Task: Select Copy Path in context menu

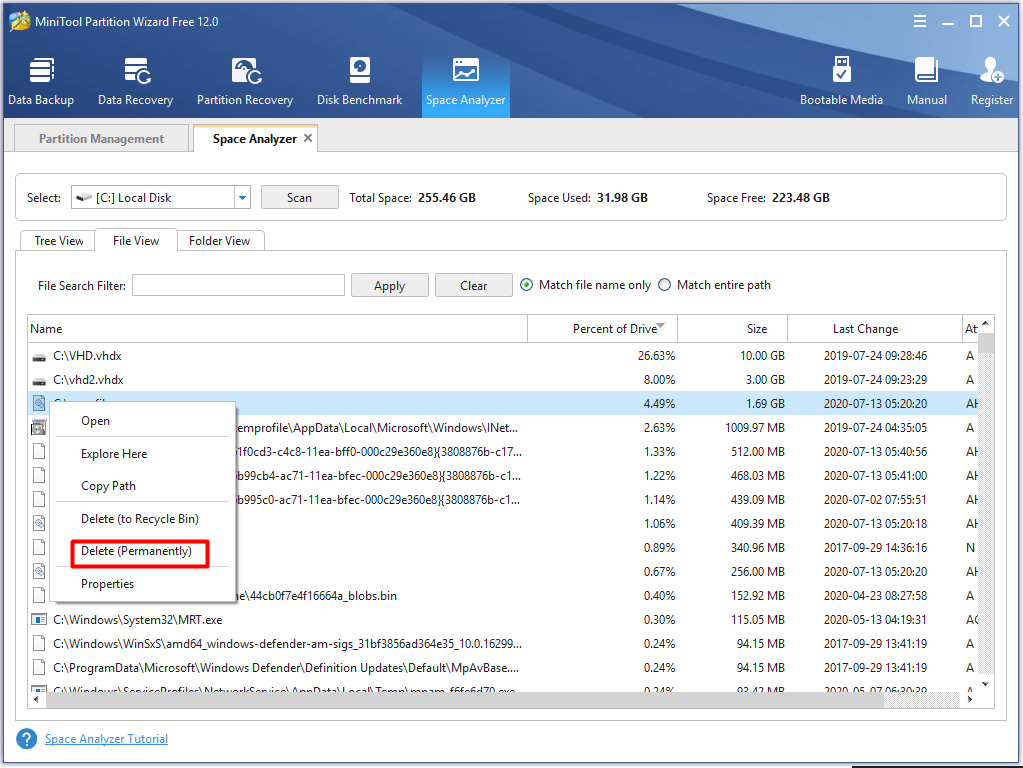Action: point(108,486)
